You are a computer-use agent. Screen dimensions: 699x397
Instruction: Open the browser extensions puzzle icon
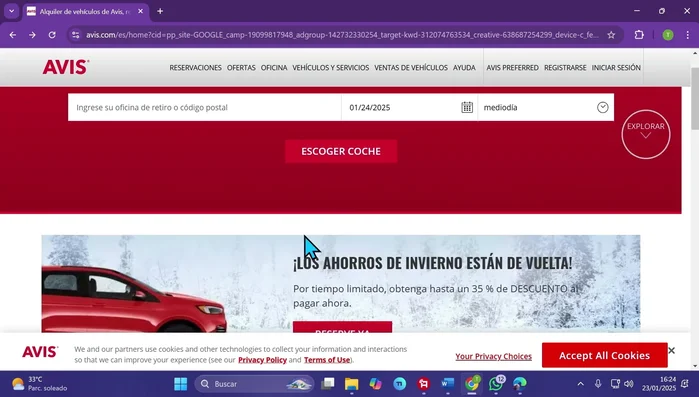[639, 35]
